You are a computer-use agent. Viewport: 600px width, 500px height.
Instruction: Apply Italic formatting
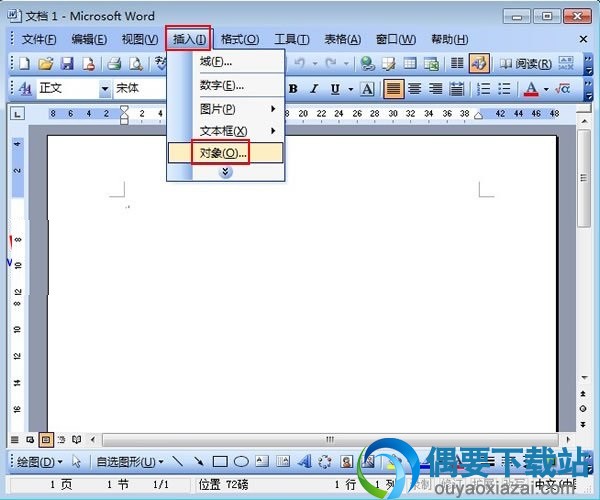pyautogui.click(x=314, y=89)
